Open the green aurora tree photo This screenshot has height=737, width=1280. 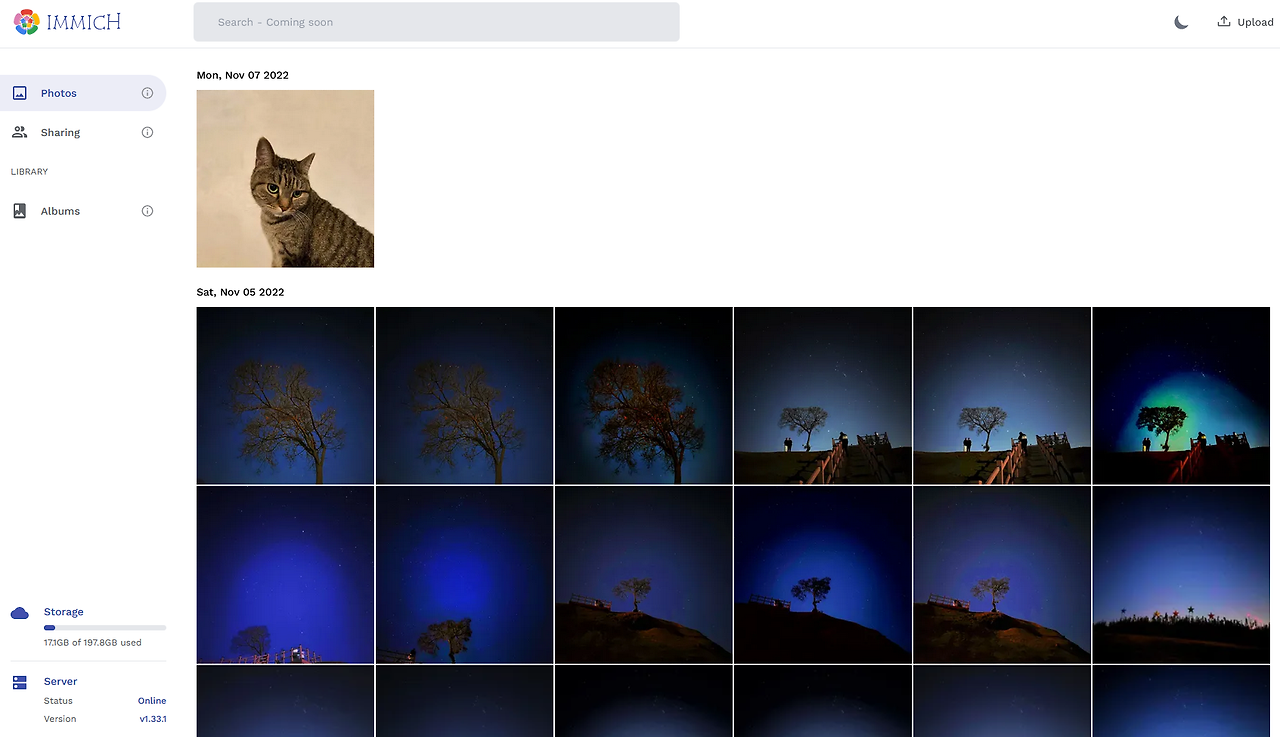1181,395
